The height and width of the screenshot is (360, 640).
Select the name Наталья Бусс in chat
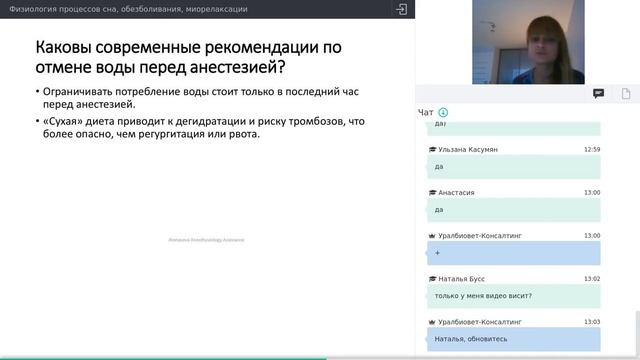pyautogui.click(x=461, y=279)
